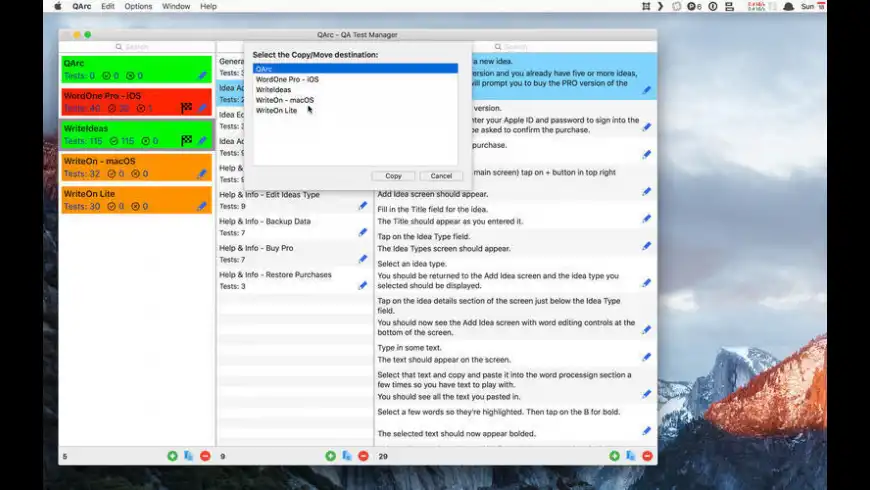Open the QArc application menu

click(82, 6)
